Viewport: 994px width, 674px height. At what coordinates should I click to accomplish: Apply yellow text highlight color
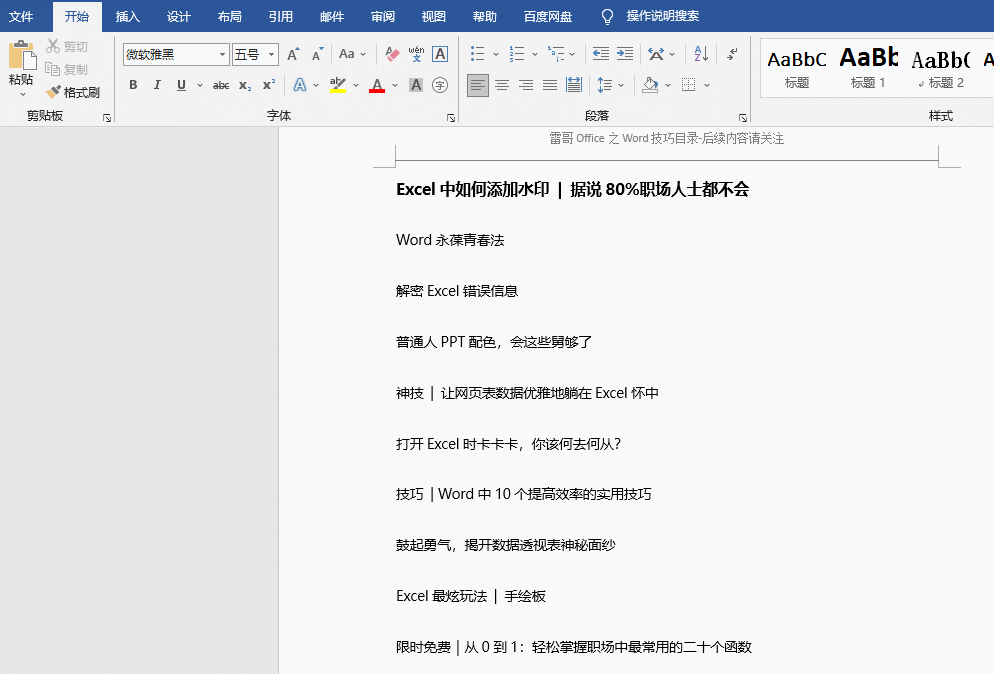click(338, 85)
